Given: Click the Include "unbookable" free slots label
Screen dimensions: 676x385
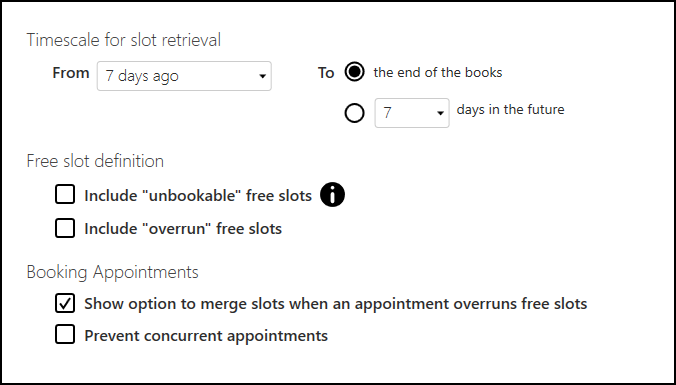Looking at the screenshot, I should pos(198,196).
